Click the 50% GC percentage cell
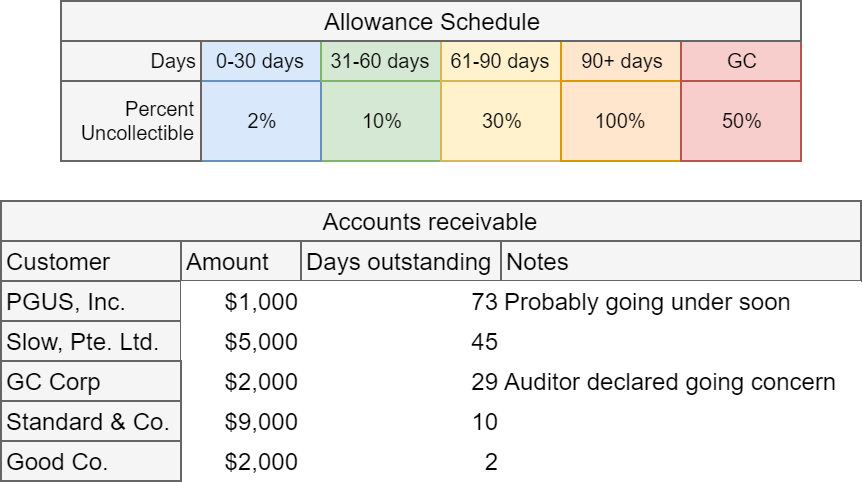This screenshot has height=482, width=862. click(x=741, y=121)
